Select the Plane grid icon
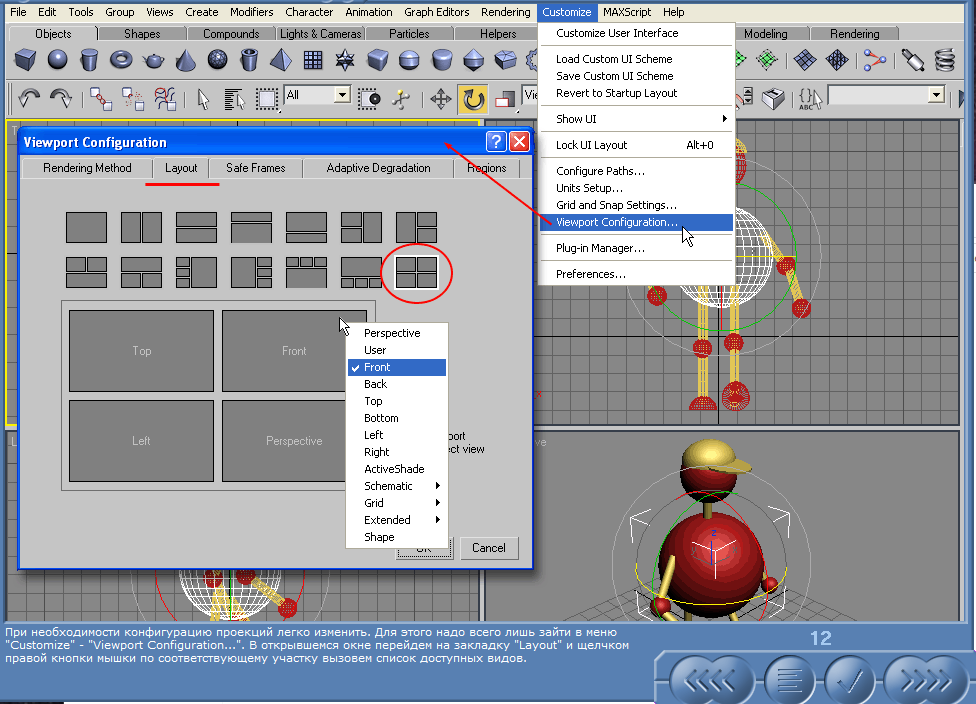This screenshot has height=704, width=976. pyautogui.click(x=313, y=60)
